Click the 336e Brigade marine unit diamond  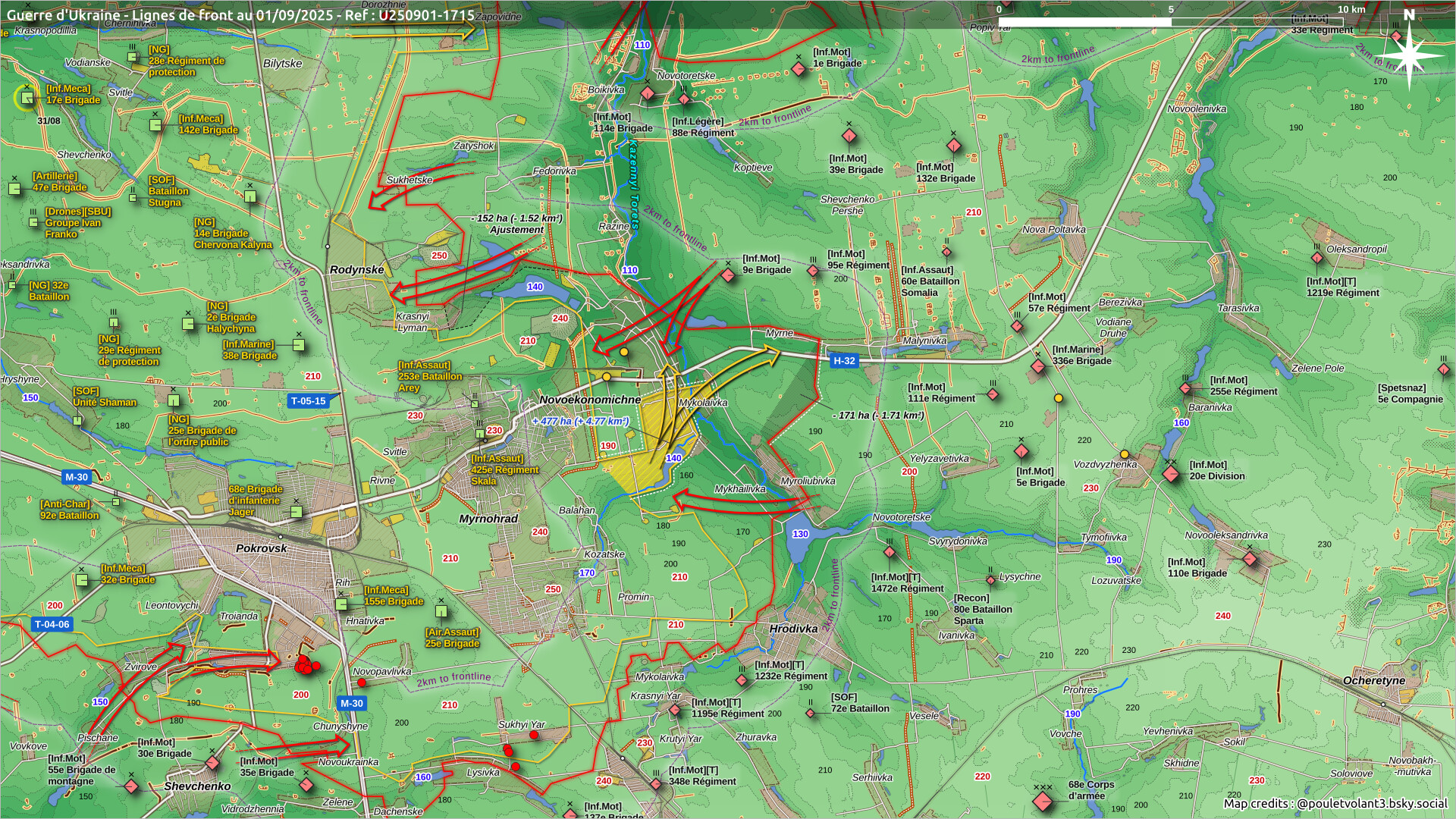1038,367
